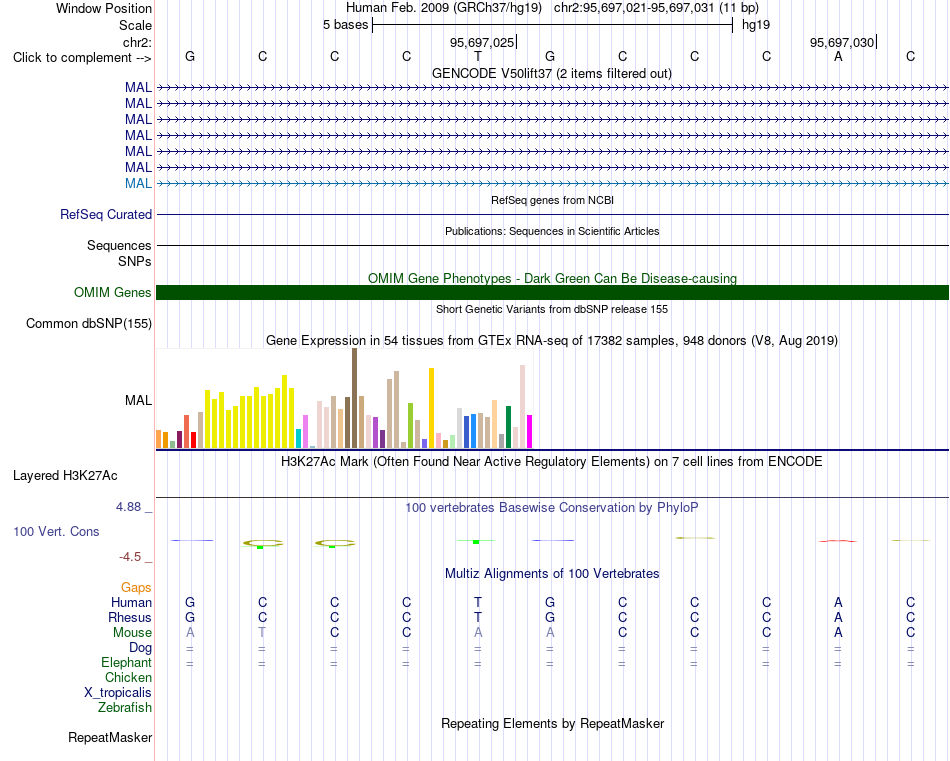Click the yellow-green expression bar

tap(410, 425)
